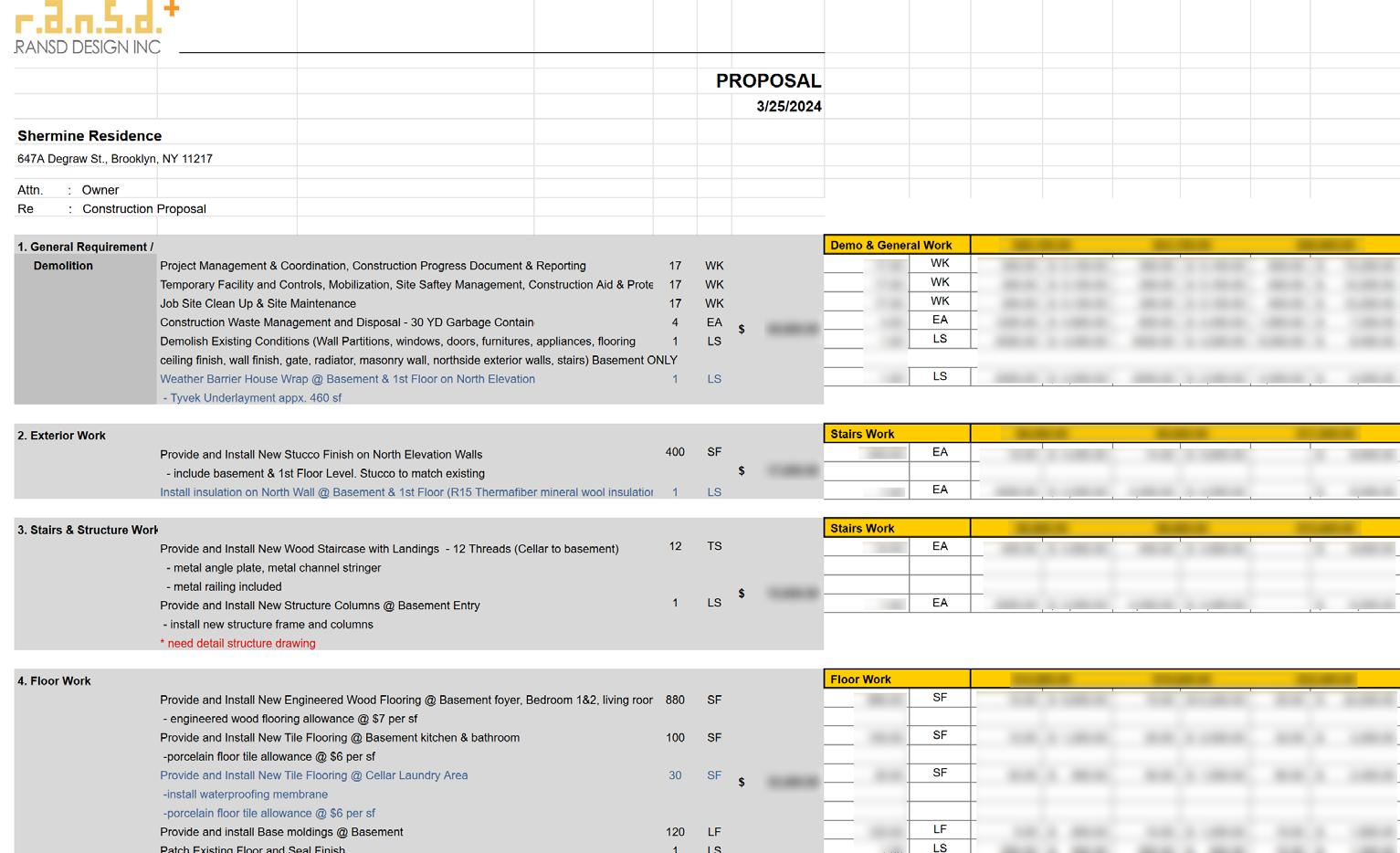
Task: Click the Weather Barrier House Wrap line item
Action: click(347, 379)
